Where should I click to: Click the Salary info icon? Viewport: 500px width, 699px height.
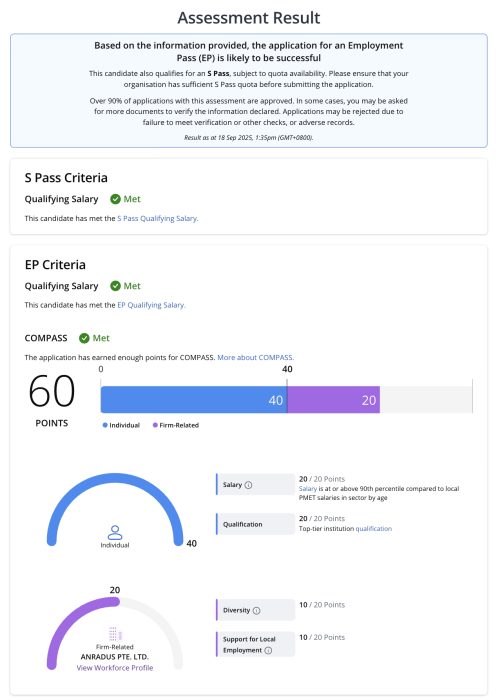[249, 485]
